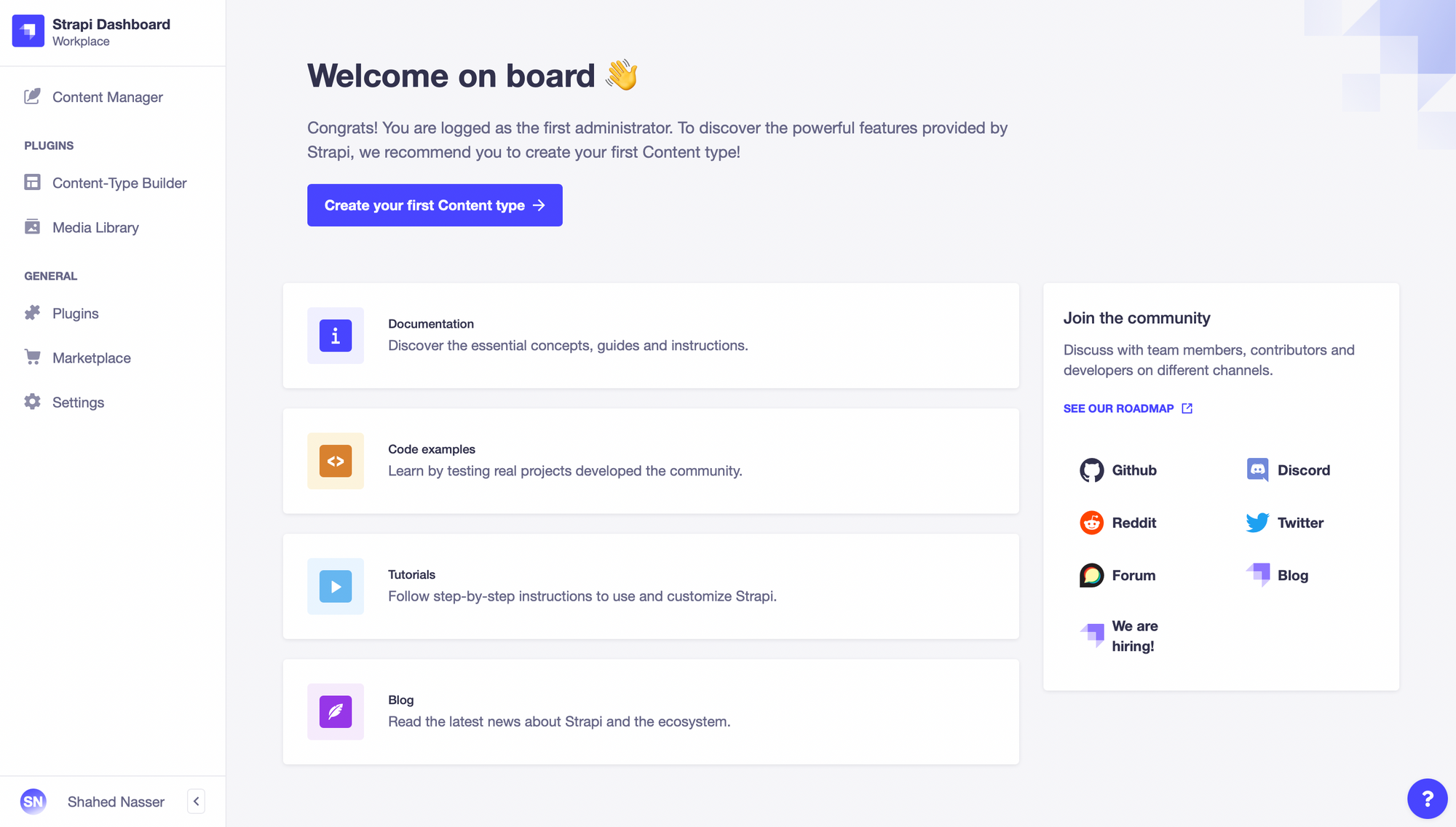This screenshot has height=827, width=1456.
Task: Click the Documentation description text
Action: pos(568,346)
